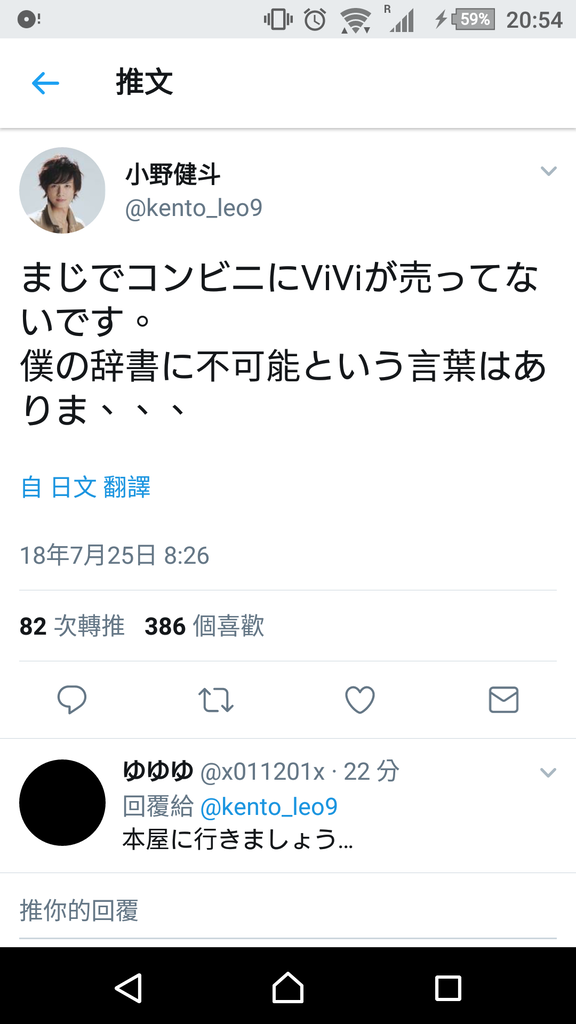Image resolution: width=576 pixels, height=1024 pixels.
Task: View the 82 次轉推 retweets list
Action: coord(72,626)
